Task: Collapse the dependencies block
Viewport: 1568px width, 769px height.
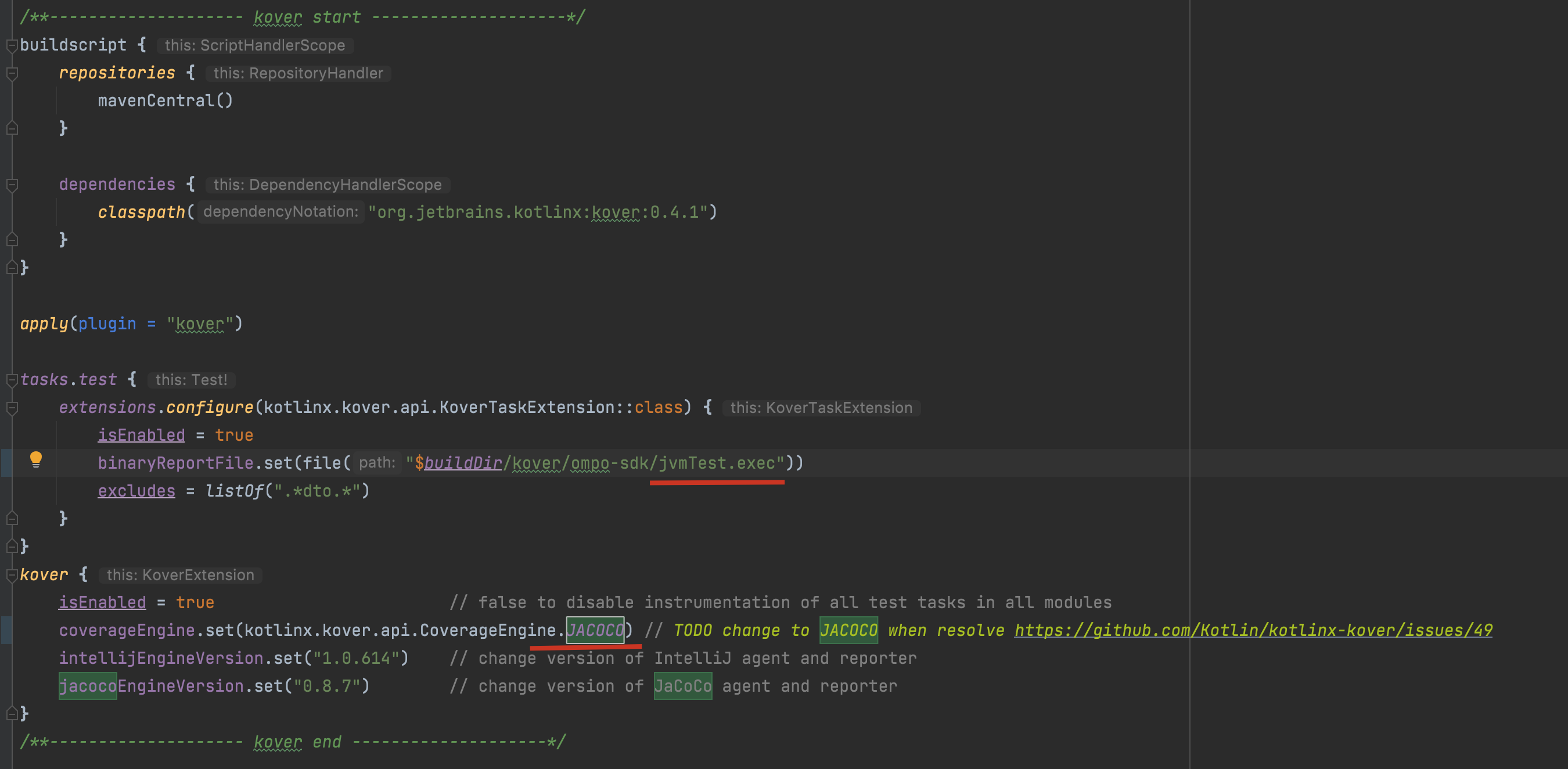Action: tap(11, 185)
